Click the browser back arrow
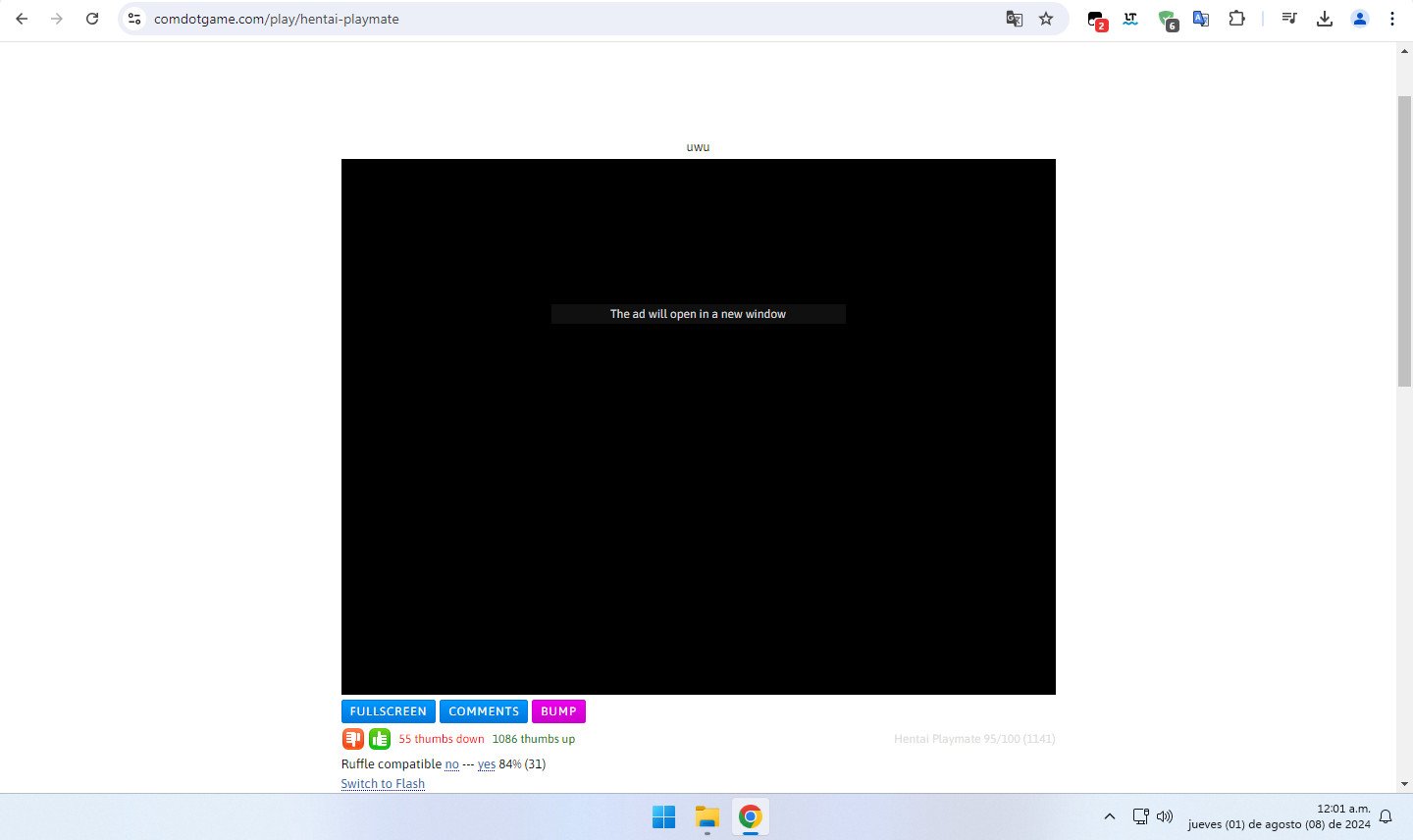This screenshot has width=1413, height=840. 22,19
